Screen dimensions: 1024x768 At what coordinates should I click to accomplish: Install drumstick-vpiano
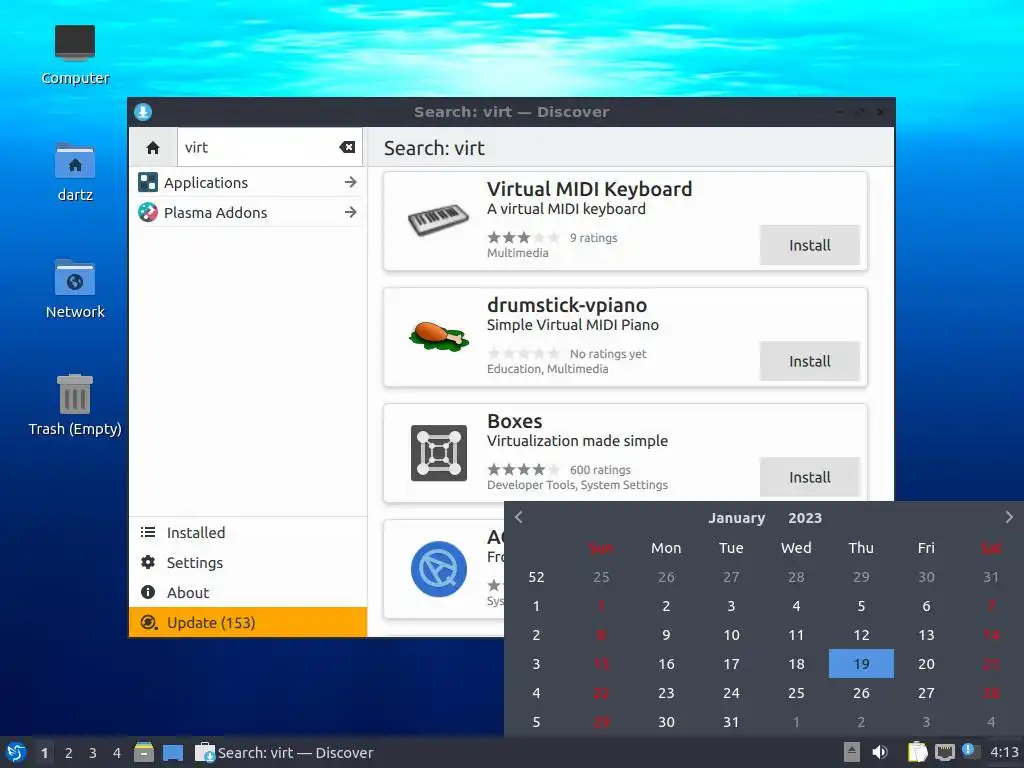tap(809, 361)
